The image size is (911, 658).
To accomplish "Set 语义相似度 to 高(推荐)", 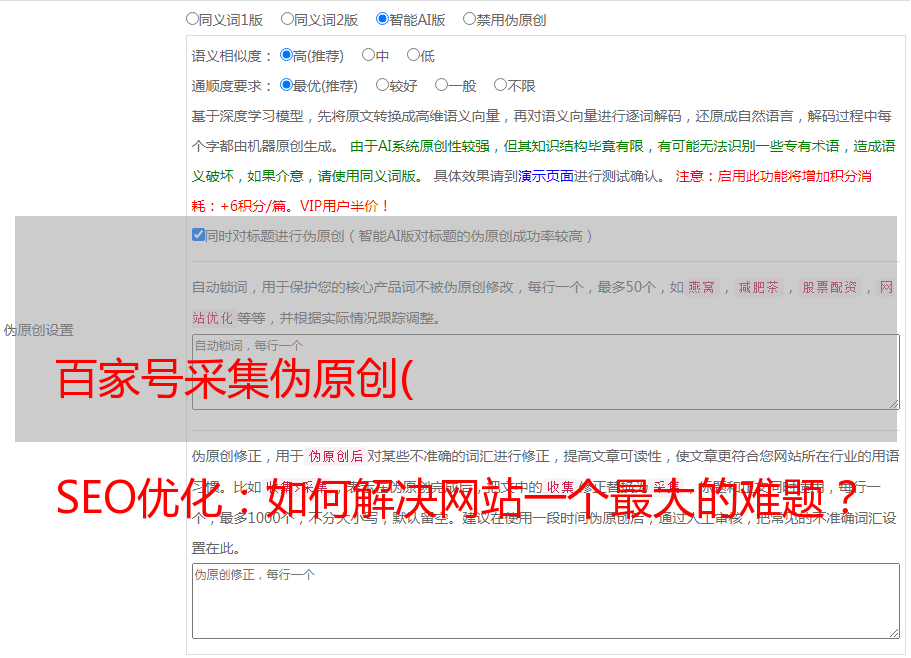I will point(286,55).
